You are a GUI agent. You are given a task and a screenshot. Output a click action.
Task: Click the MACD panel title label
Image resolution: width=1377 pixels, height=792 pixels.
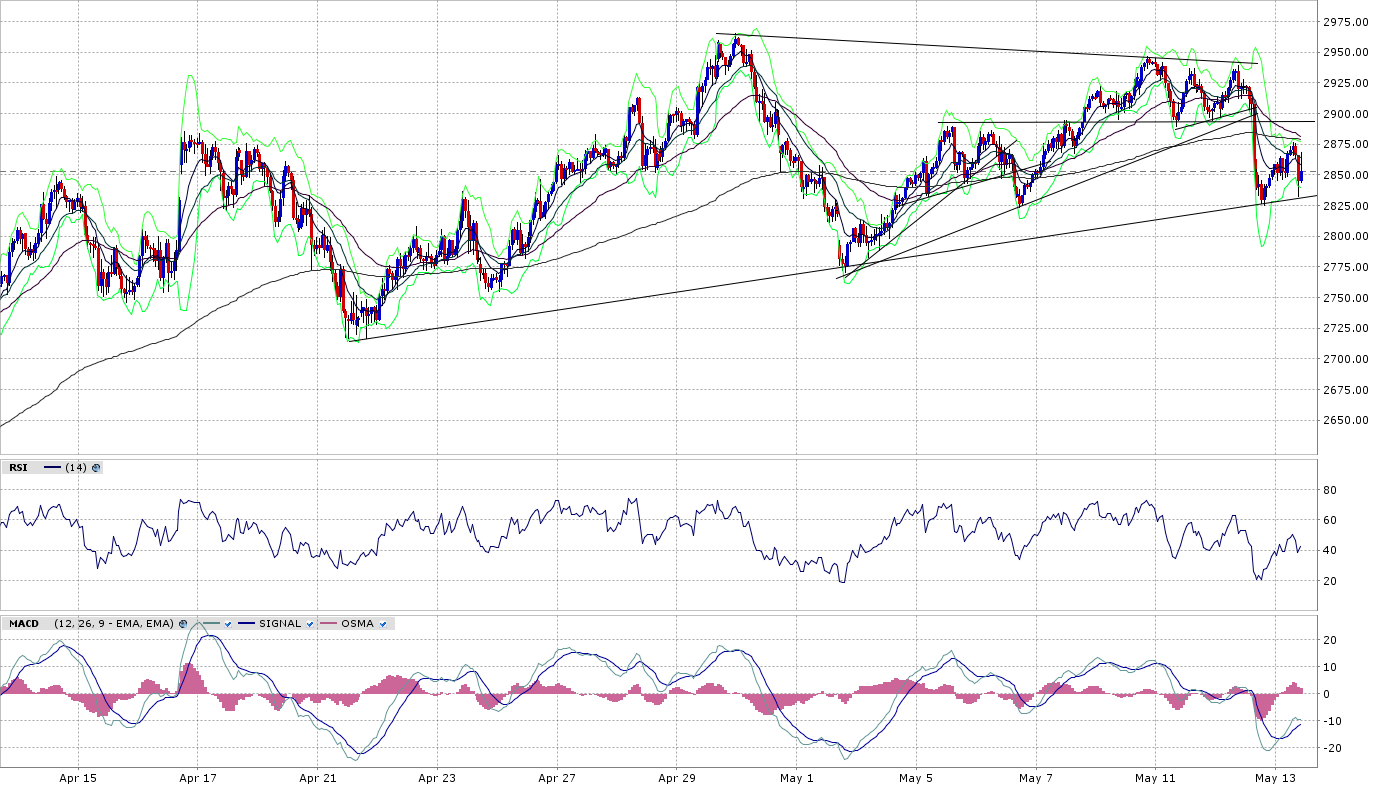click(23, 624)
